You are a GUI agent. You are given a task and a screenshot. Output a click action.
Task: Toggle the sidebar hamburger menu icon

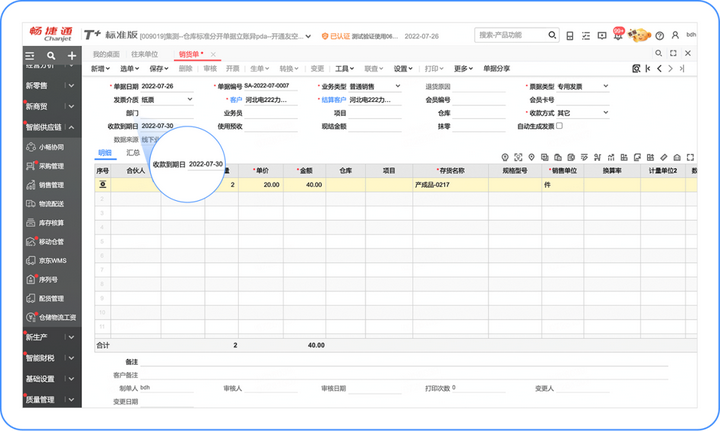(30, 56)
